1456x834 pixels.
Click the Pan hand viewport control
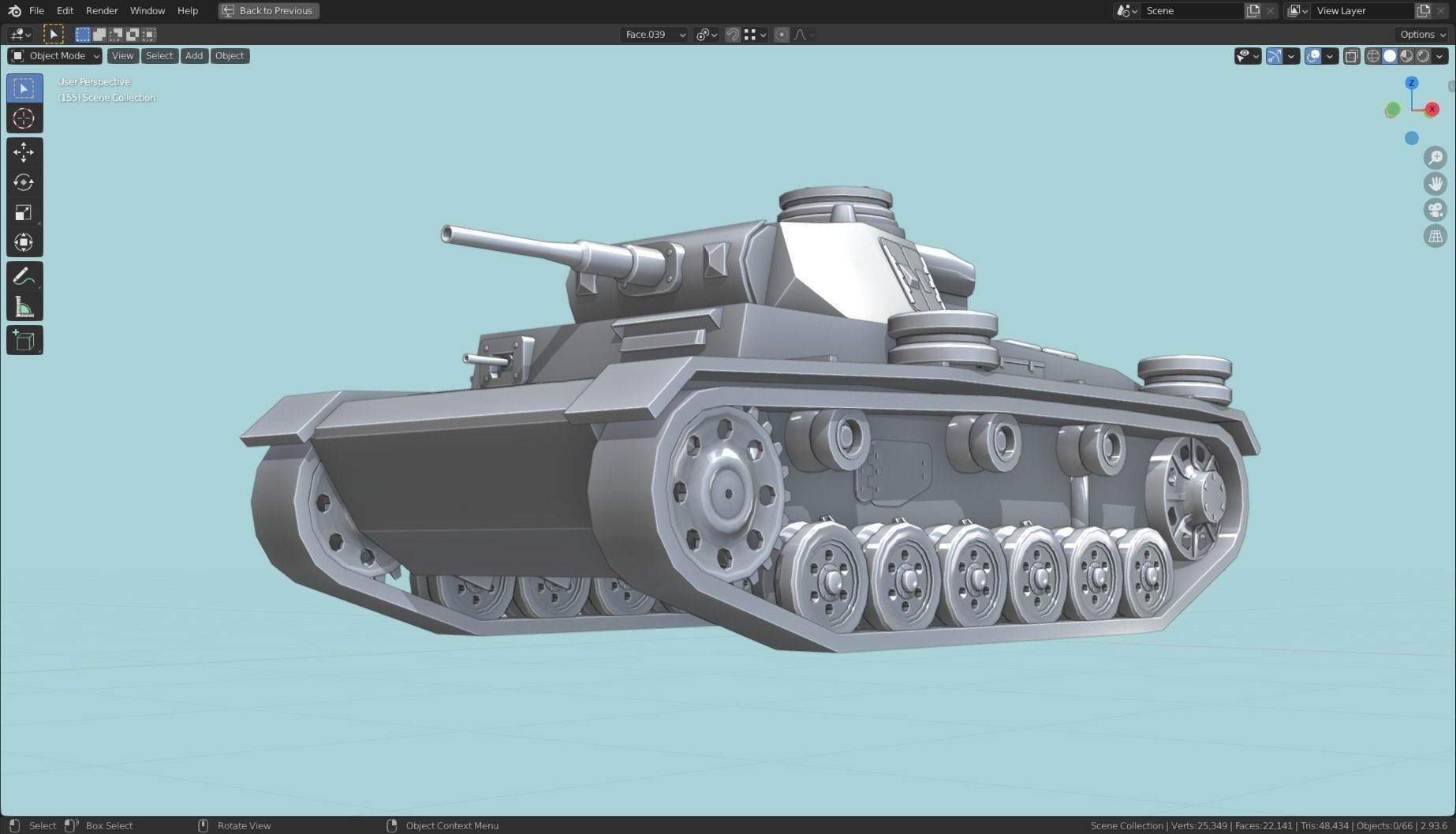pyautogui.click(x=1435, y=184)
